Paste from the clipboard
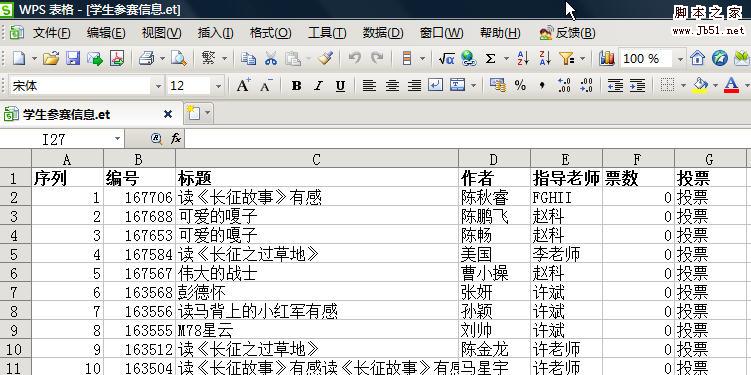The width and height of the screenshot is (751, 375). pyautogui.click(x=293, y=58)
